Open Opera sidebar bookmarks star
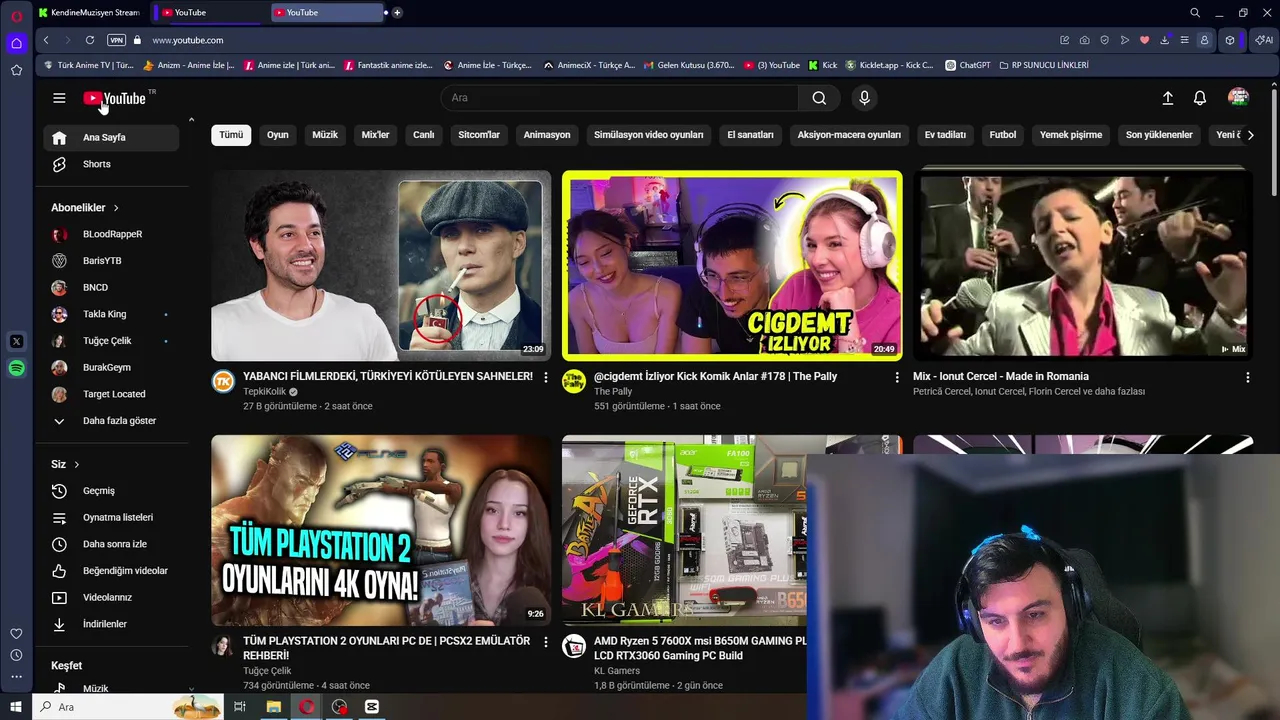 point(16,70)
